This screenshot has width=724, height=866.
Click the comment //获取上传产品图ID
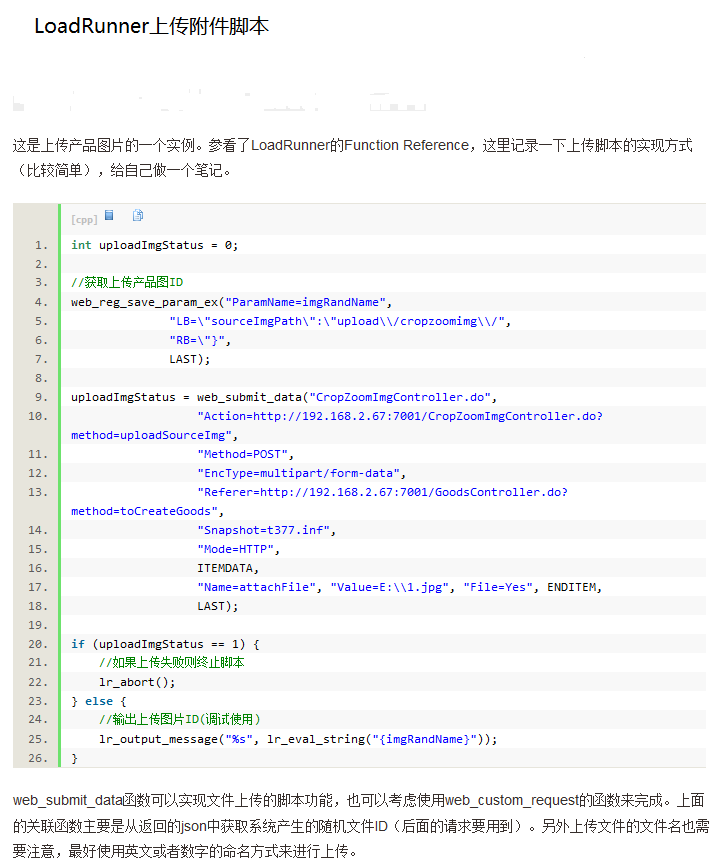point(127,282)
